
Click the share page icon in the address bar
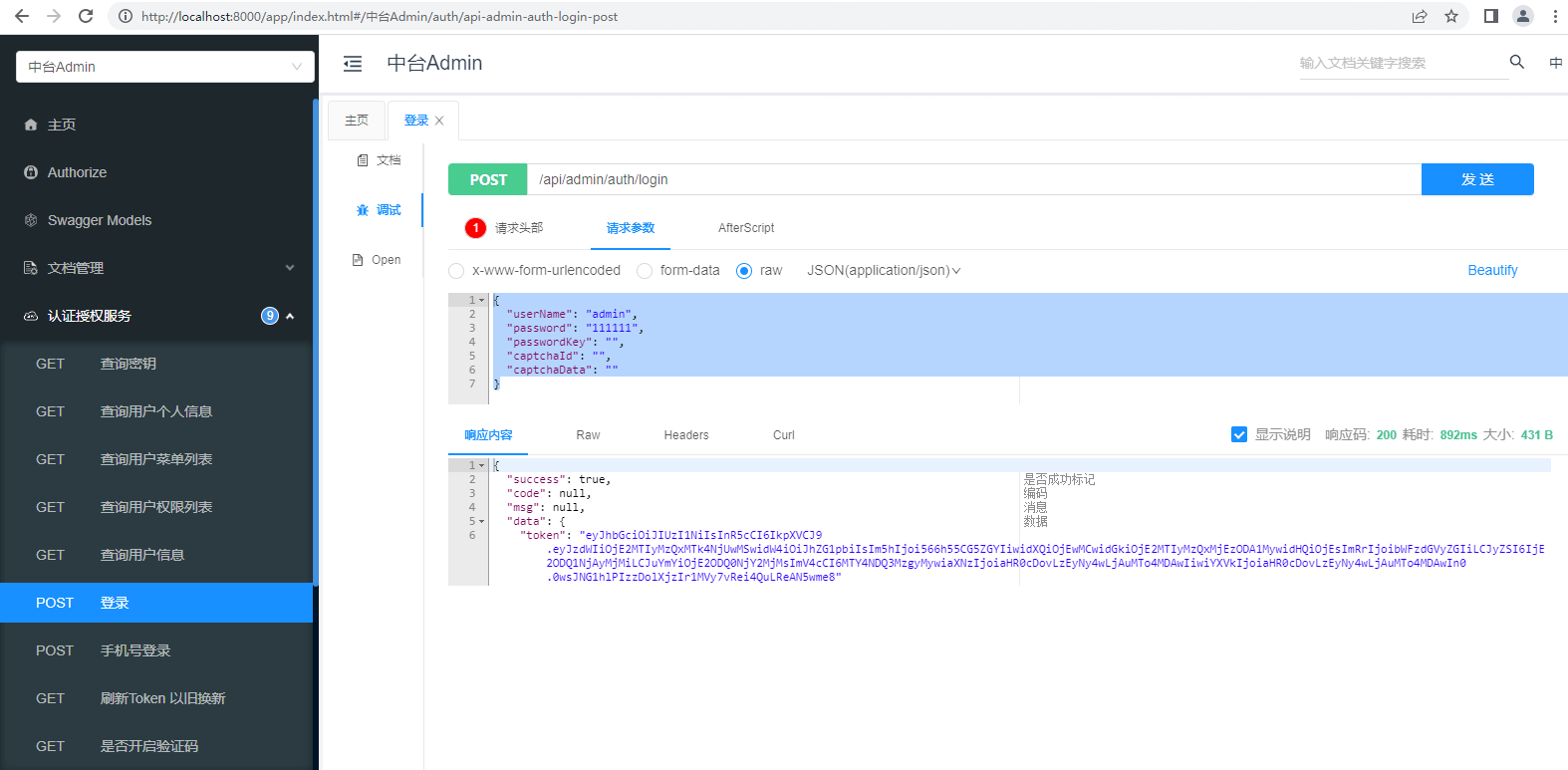click(x=1420, y=16)
